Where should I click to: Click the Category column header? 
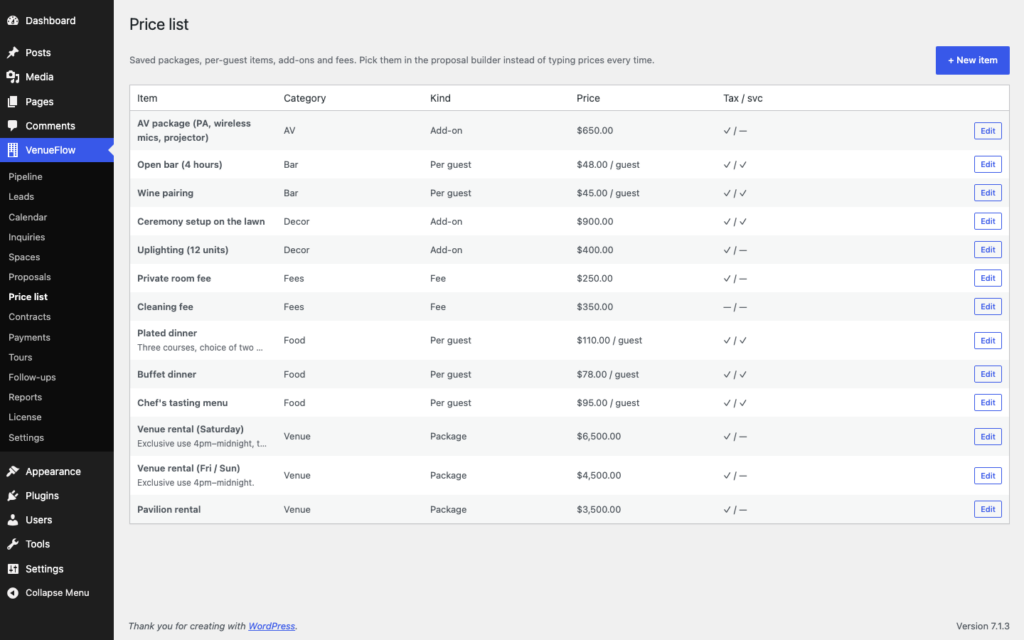point(304,98)
